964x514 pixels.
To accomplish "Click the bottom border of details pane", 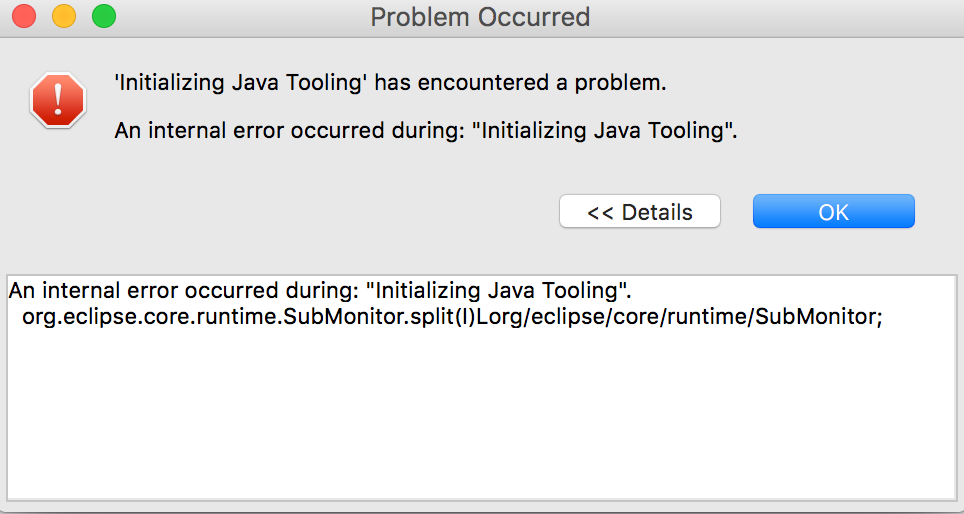I will tap(481, 499).
